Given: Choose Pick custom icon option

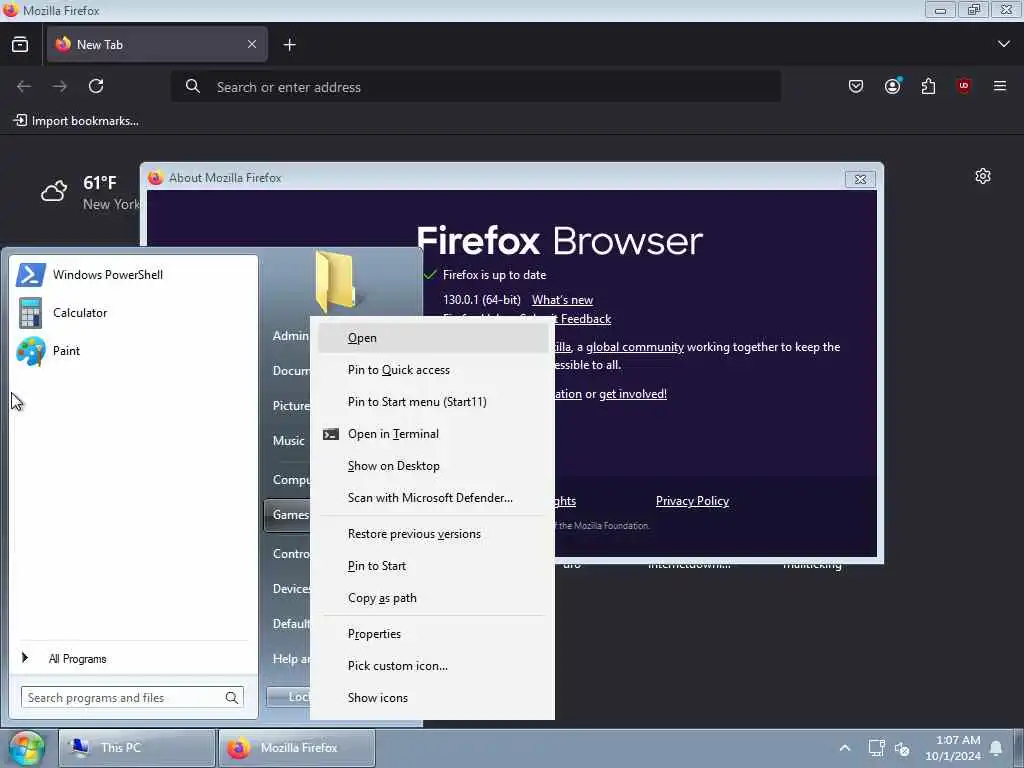Looking at the screenshot, I should tap(433, 665).
